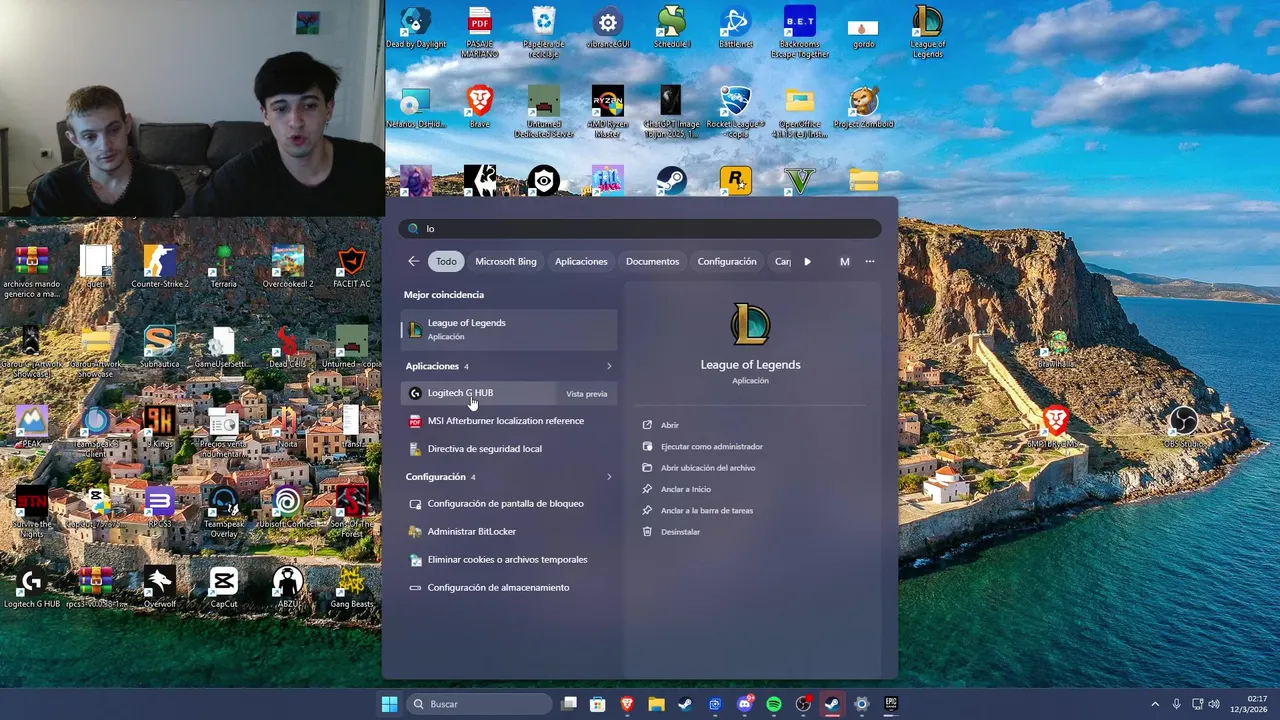
Task: Expand the Aplicaciones results section
Action: pyautogui.click(x=608, y=366)
